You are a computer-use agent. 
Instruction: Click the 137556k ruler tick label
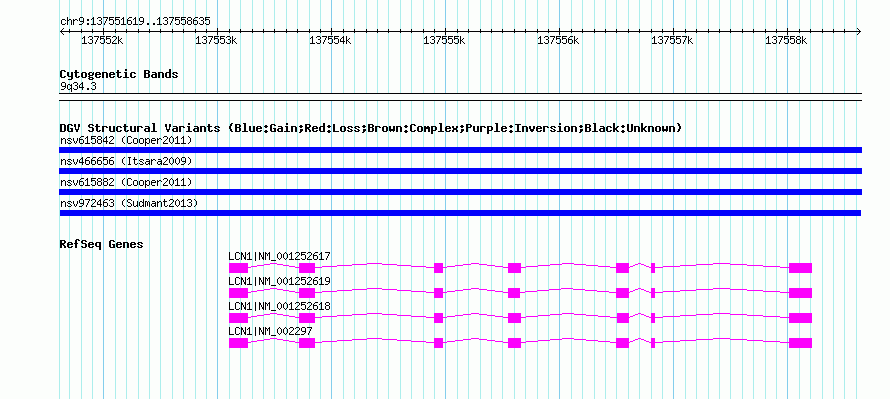point(558,41)
